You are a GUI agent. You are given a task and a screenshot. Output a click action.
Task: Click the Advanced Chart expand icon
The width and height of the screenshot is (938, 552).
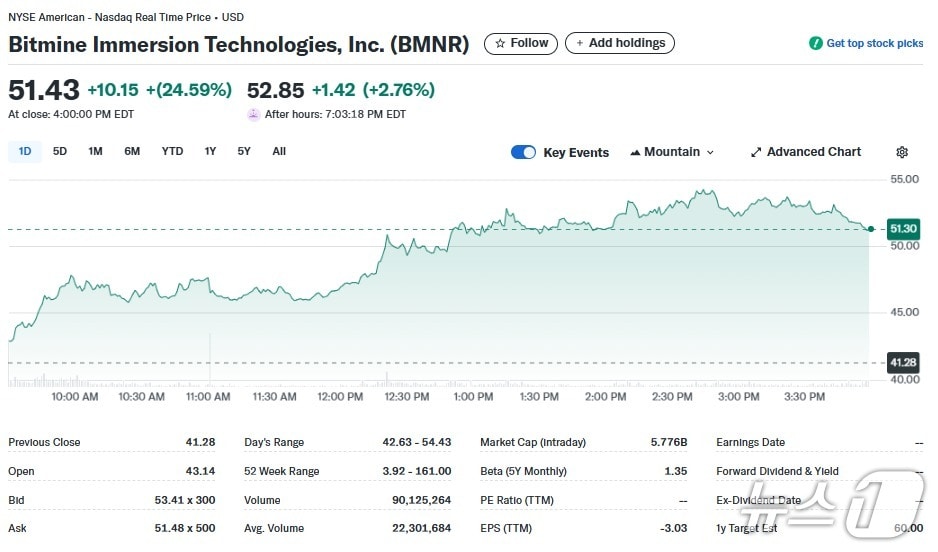click(x=756, y=152)
